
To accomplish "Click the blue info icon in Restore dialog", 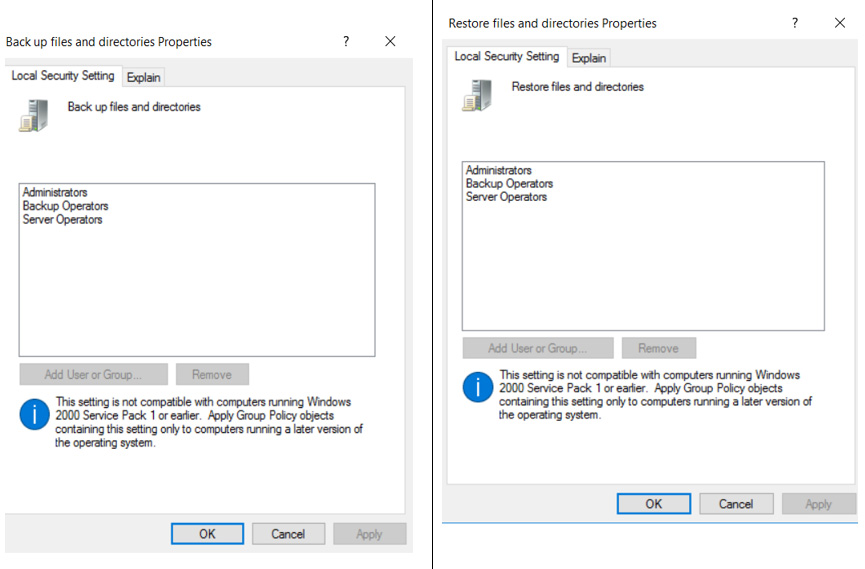I will (478, 387).
